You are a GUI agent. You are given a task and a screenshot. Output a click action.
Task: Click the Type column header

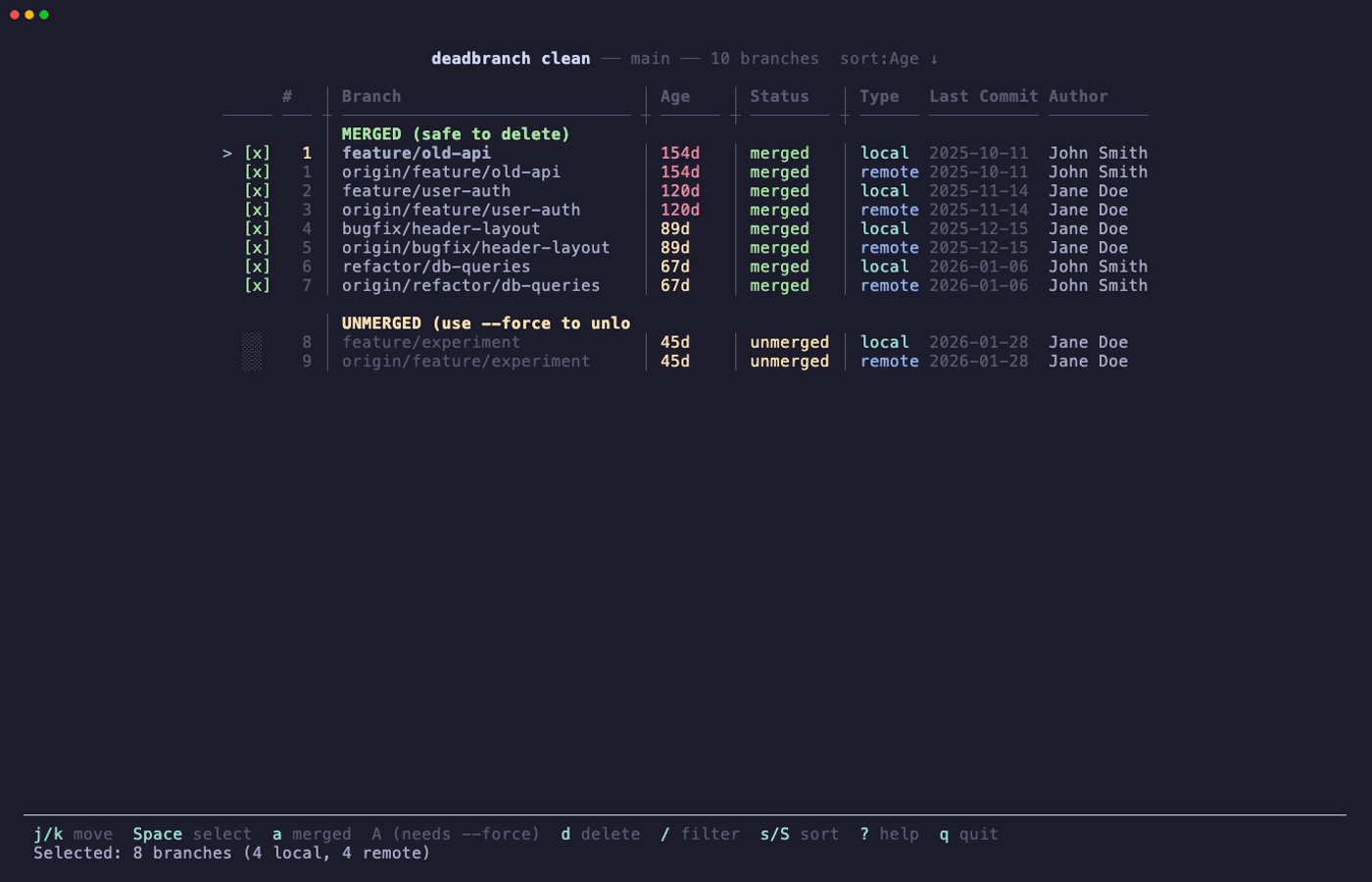[x=879, y=96]
